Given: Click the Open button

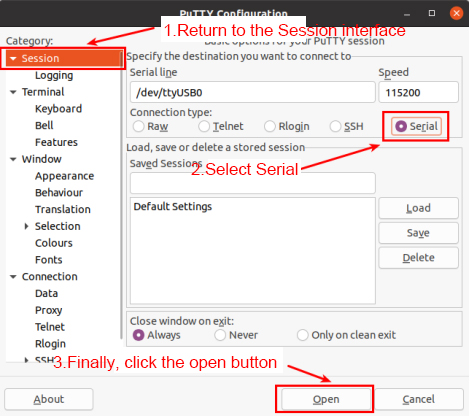Looking at the screenshot, I should pos(326,399).
